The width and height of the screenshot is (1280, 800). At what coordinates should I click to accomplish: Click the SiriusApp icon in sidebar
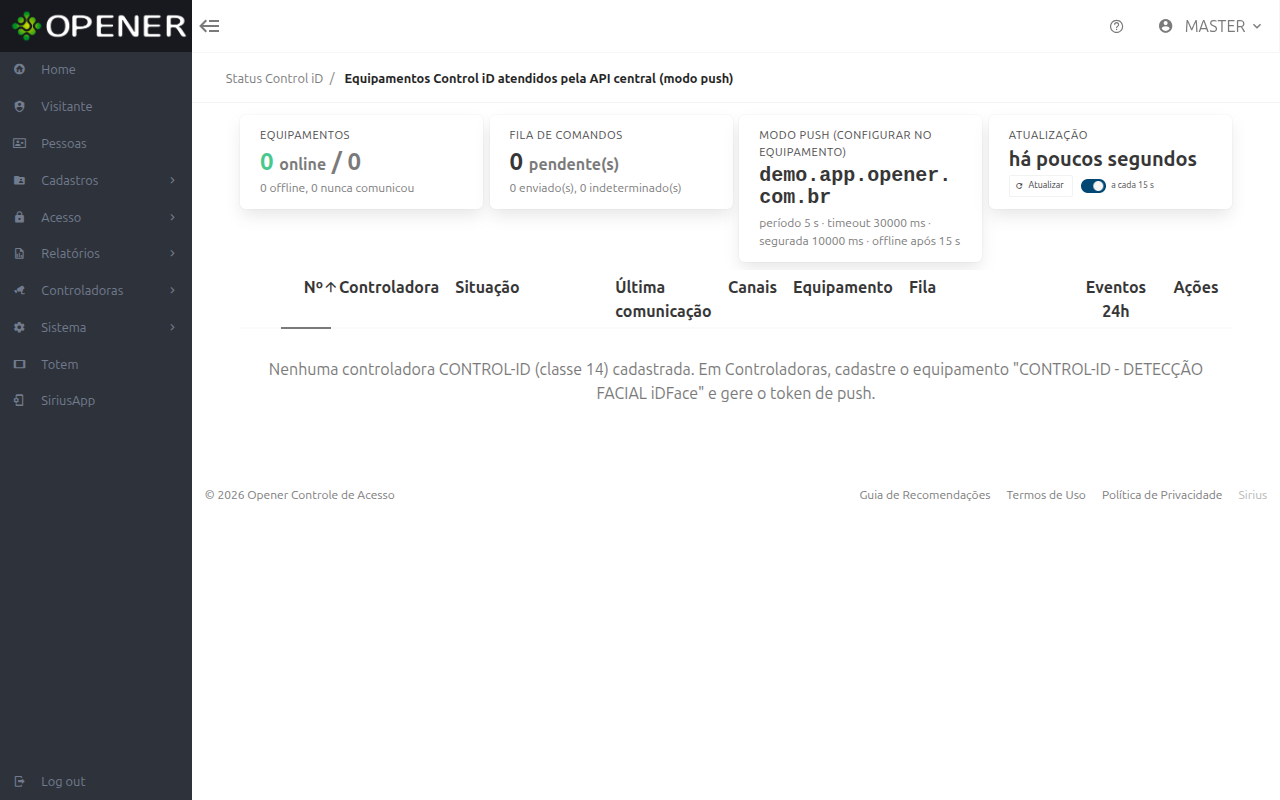[x=20, y=400]
